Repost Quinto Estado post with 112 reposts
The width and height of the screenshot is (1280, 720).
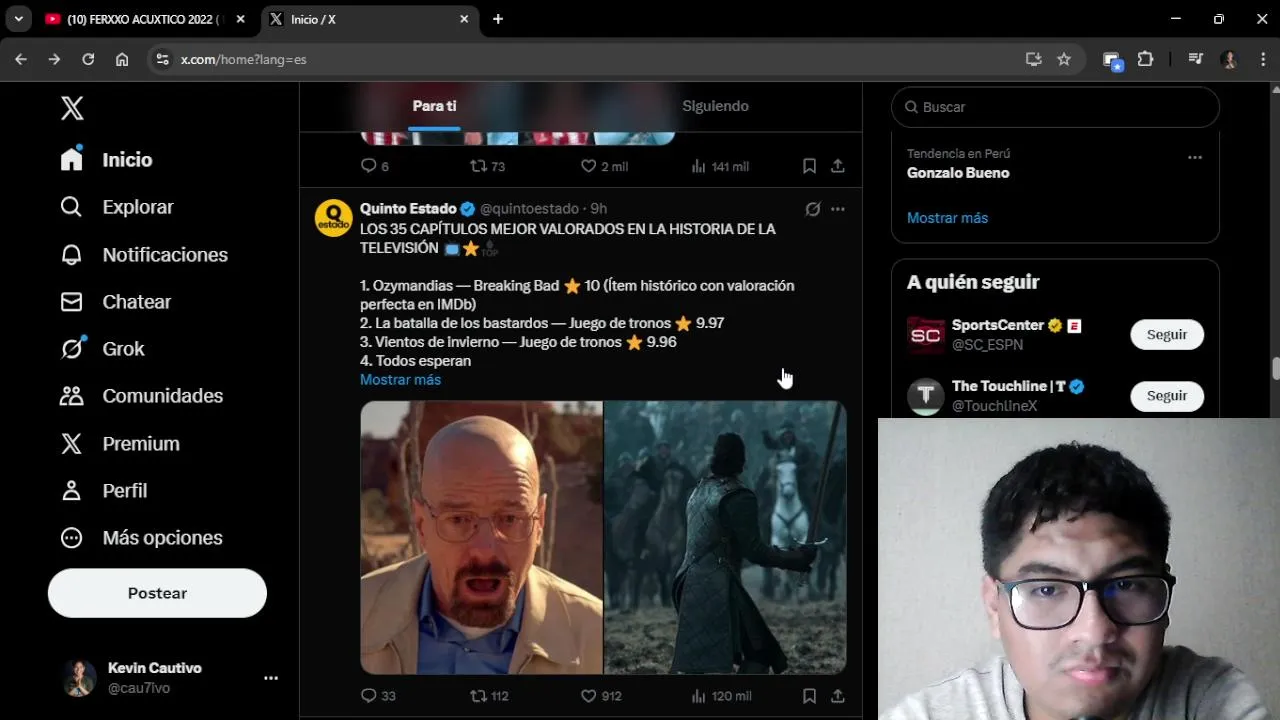[479, 696]
